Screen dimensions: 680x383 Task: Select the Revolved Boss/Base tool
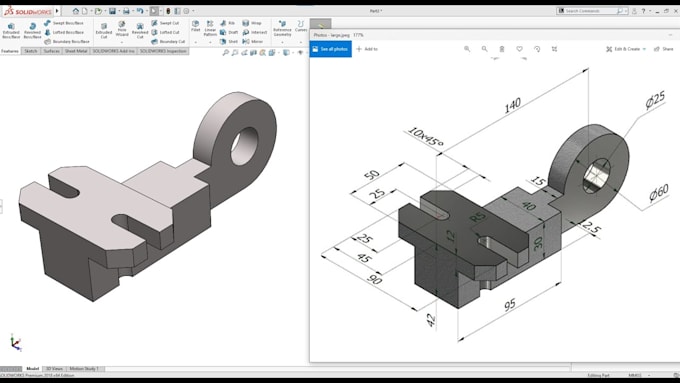point(32,31)
